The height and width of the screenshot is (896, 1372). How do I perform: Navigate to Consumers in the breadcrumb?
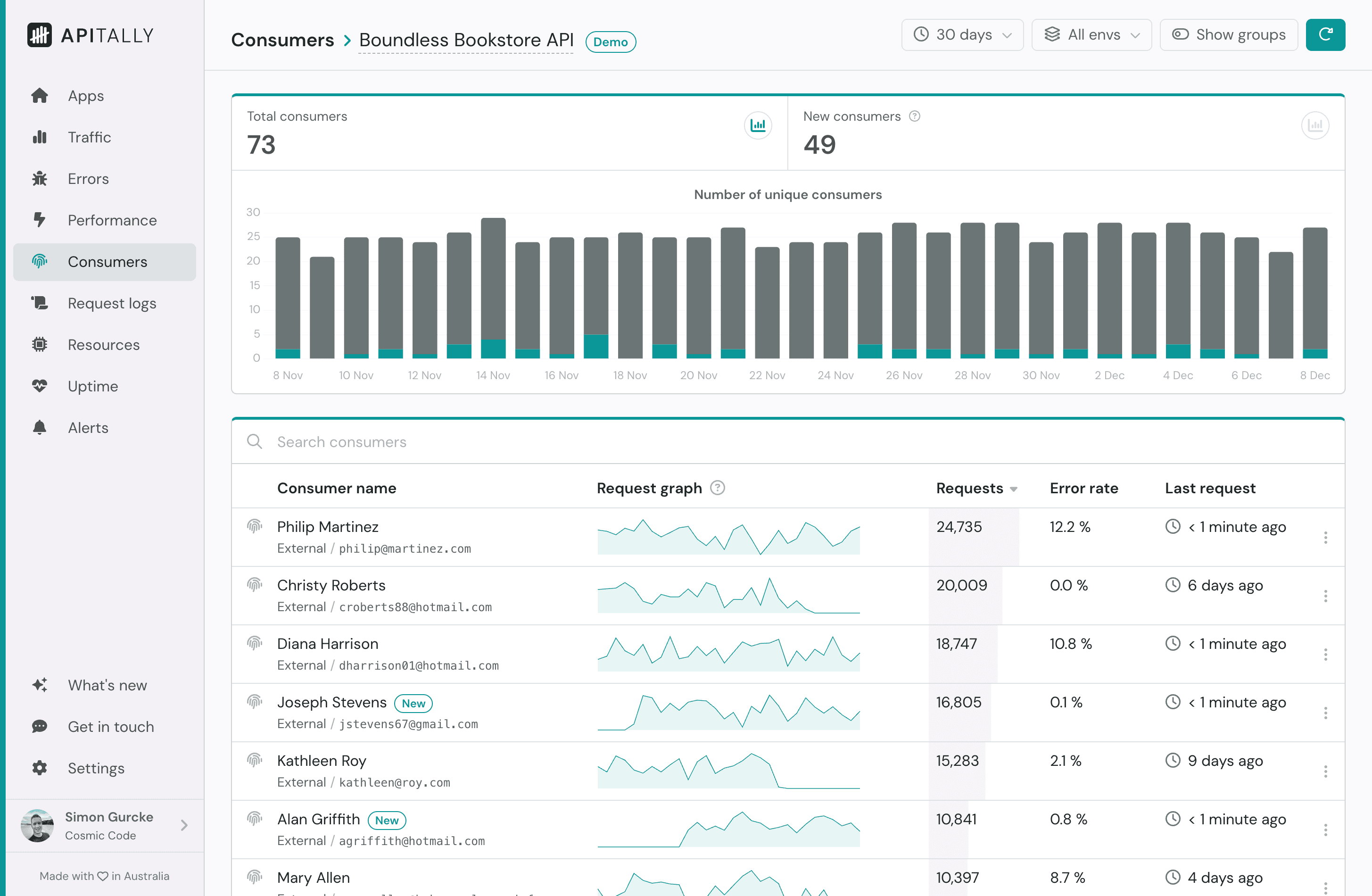(283, 40)
